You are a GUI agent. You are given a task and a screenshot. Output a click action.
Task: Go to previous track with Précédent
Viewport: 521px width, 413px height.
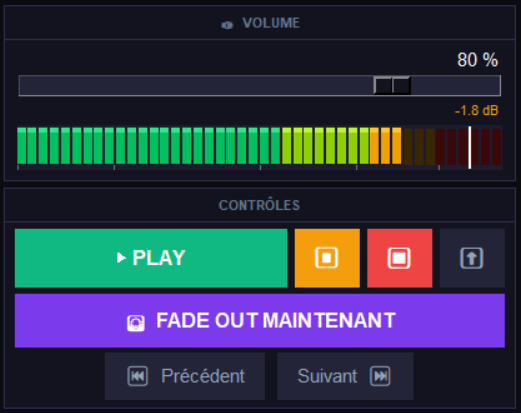[x=185, y=376]
